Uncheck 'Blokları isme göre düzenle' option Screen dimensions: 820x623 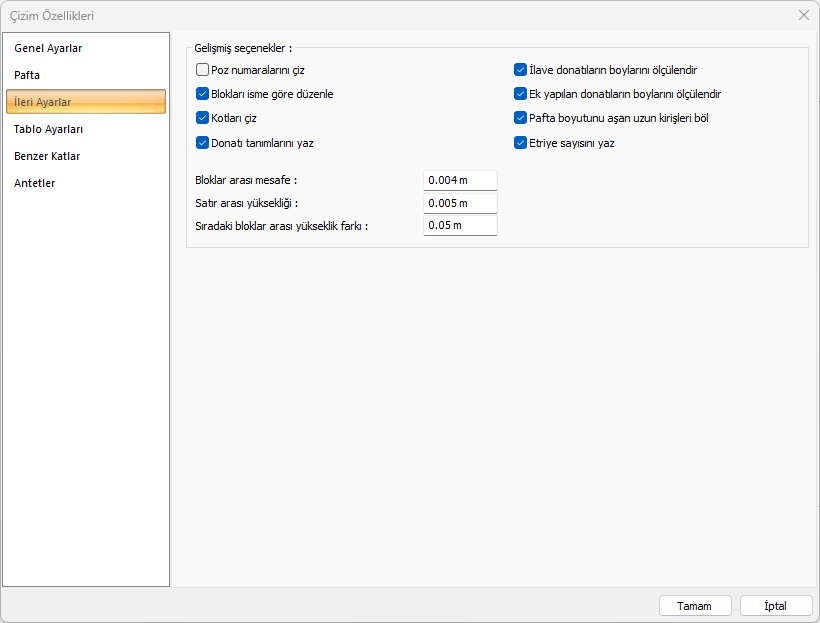click(x=203, y=94)
